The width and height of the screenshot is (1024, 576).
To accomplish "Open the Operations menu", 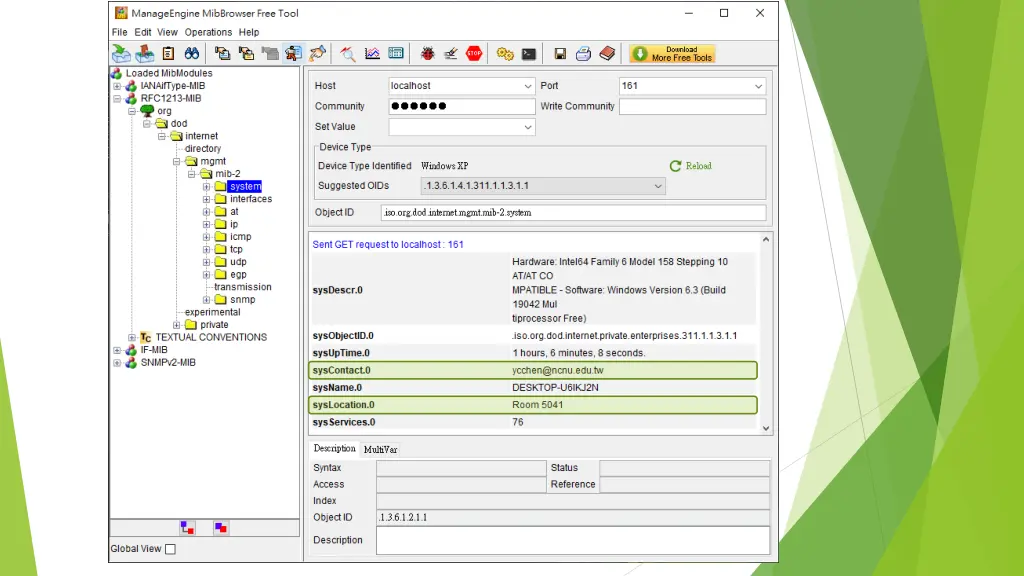I will click(208, 32).
